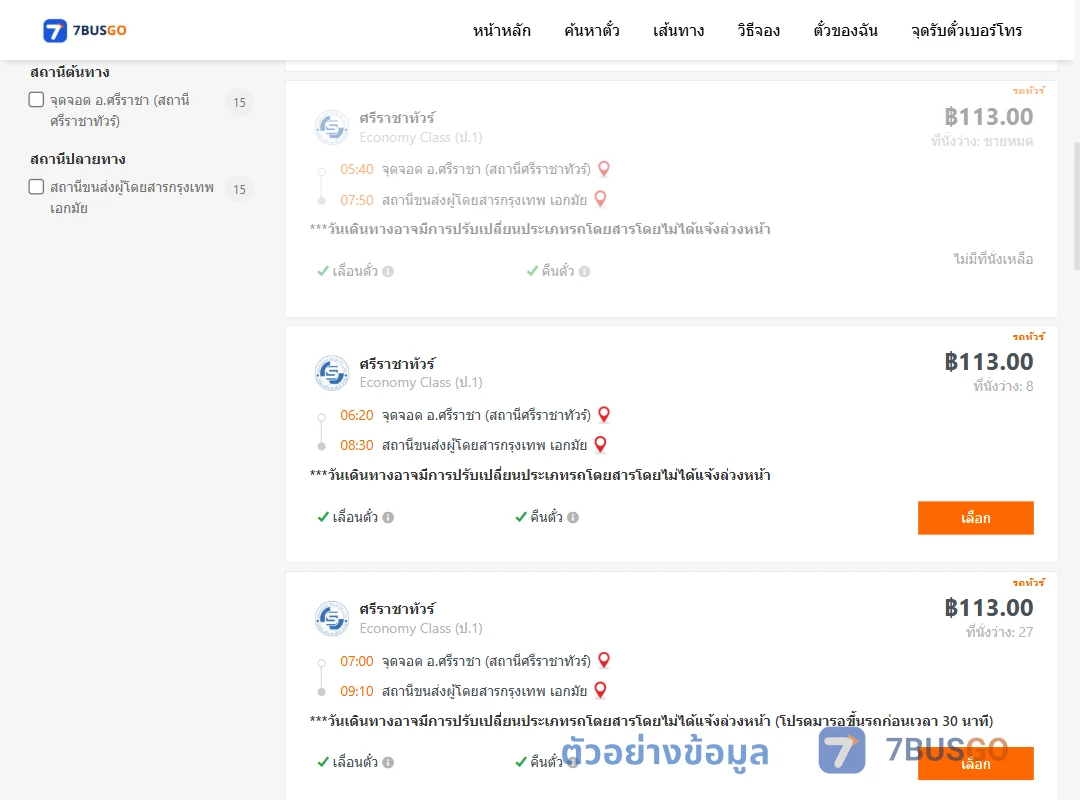Open จุดรับตั๋วเบอร์โทร menu item
1080x800 pixels.
click(966, 30)
